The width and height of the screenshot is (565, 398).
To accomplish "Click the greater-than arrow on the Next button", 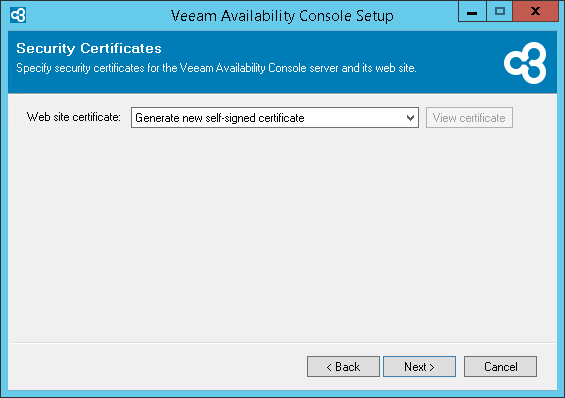I will (x=432, y=367).
